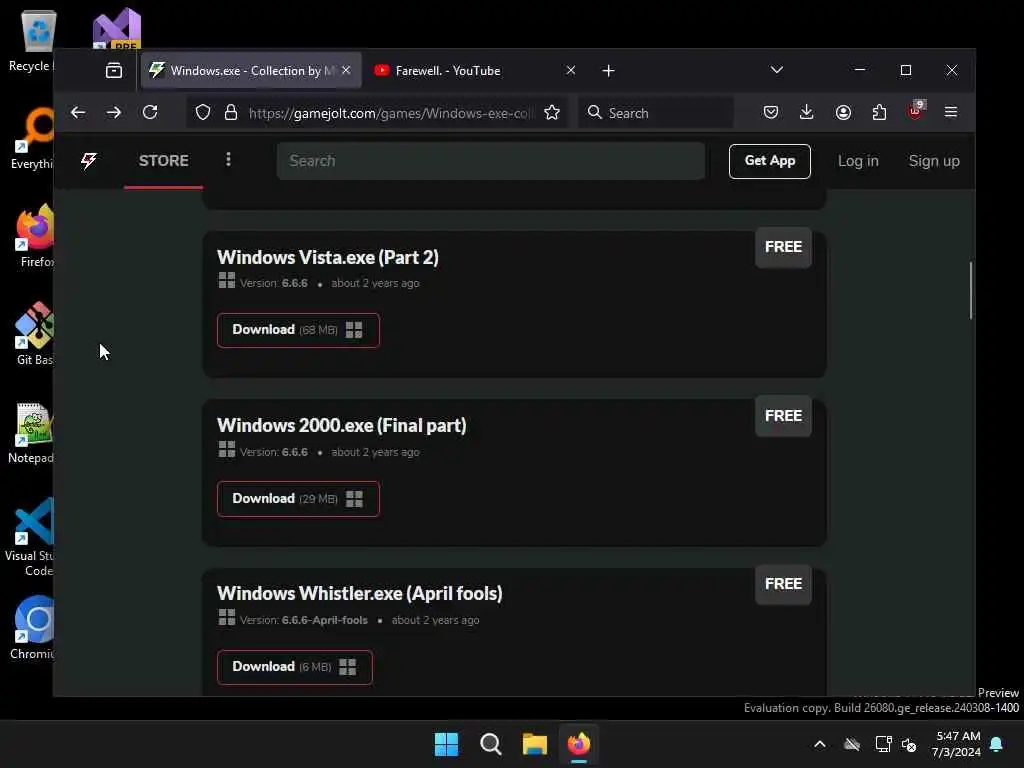This screenshot has width=1024, height=768.
Task: Close the Farewell YouTube tab
Action: pyautogui.click(x=571, y=70)
